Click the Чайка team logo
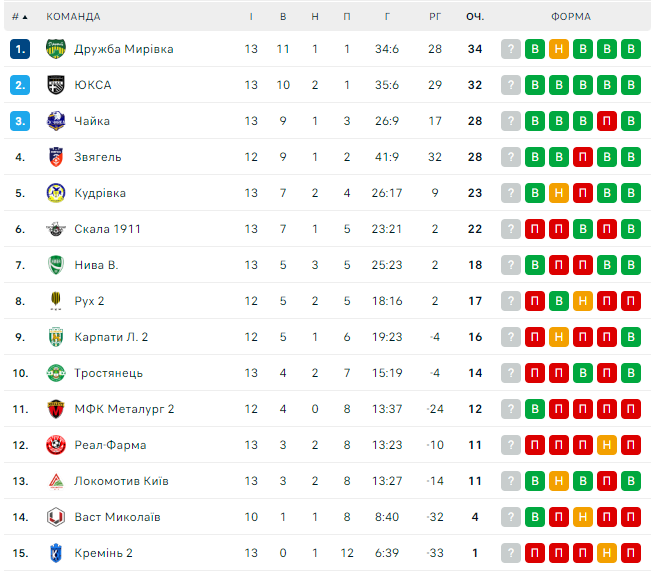 point(56,121)
